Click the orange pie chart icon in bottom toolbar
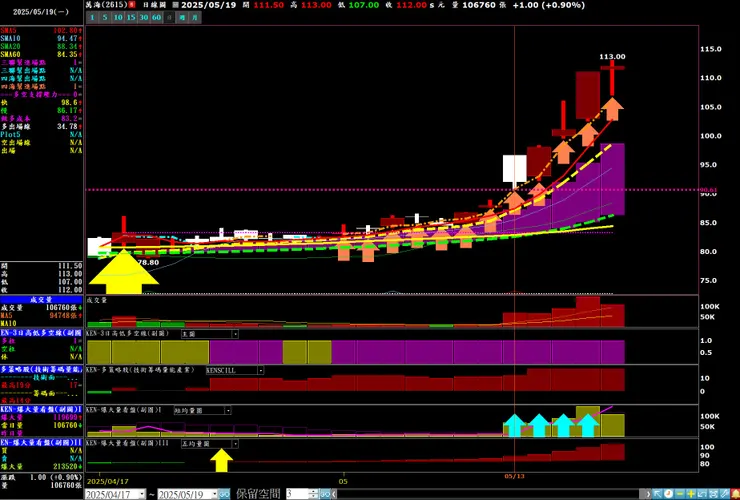Image resolution: width=740 pixels, height=500 pixels. (668, 494)
